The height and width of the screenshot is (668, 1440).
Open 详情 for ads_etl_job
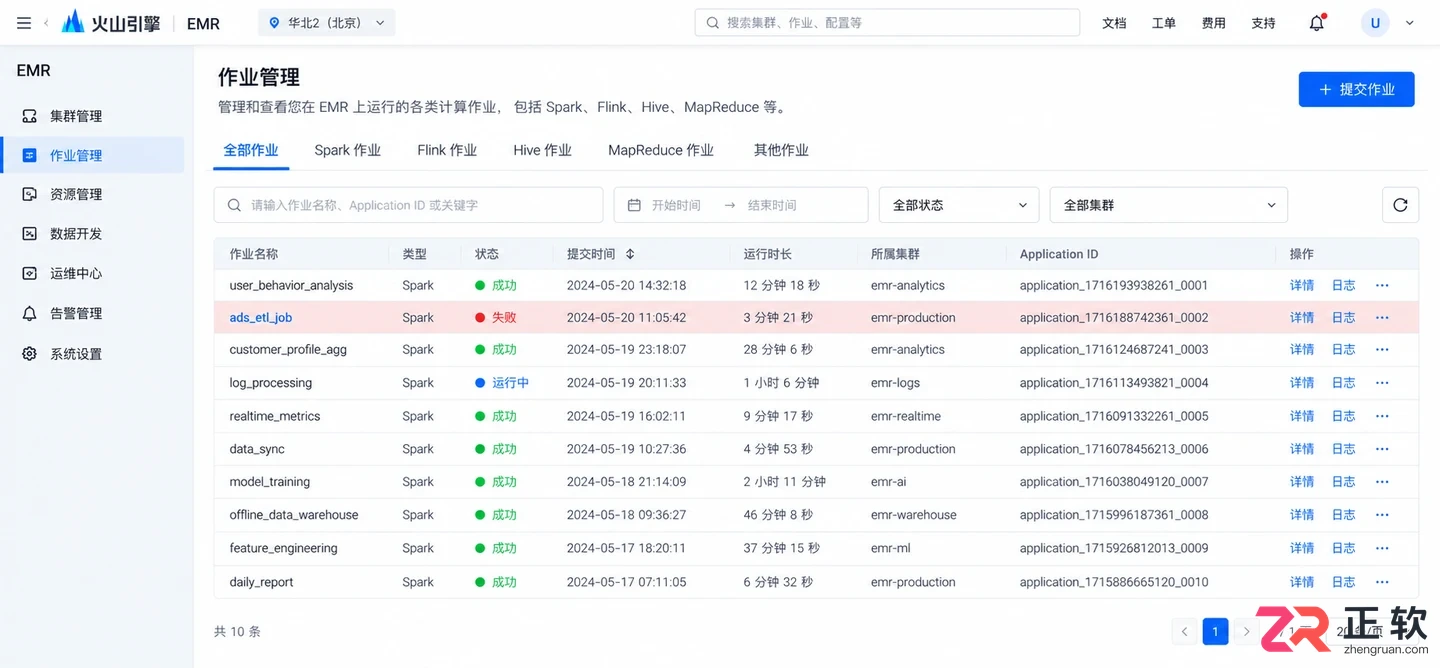pyautogui.click(x=1302, y=317)
